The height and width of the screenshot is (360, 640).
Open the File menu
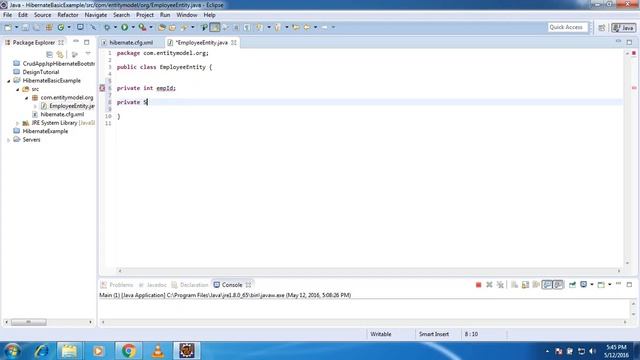tap(7, 15)
